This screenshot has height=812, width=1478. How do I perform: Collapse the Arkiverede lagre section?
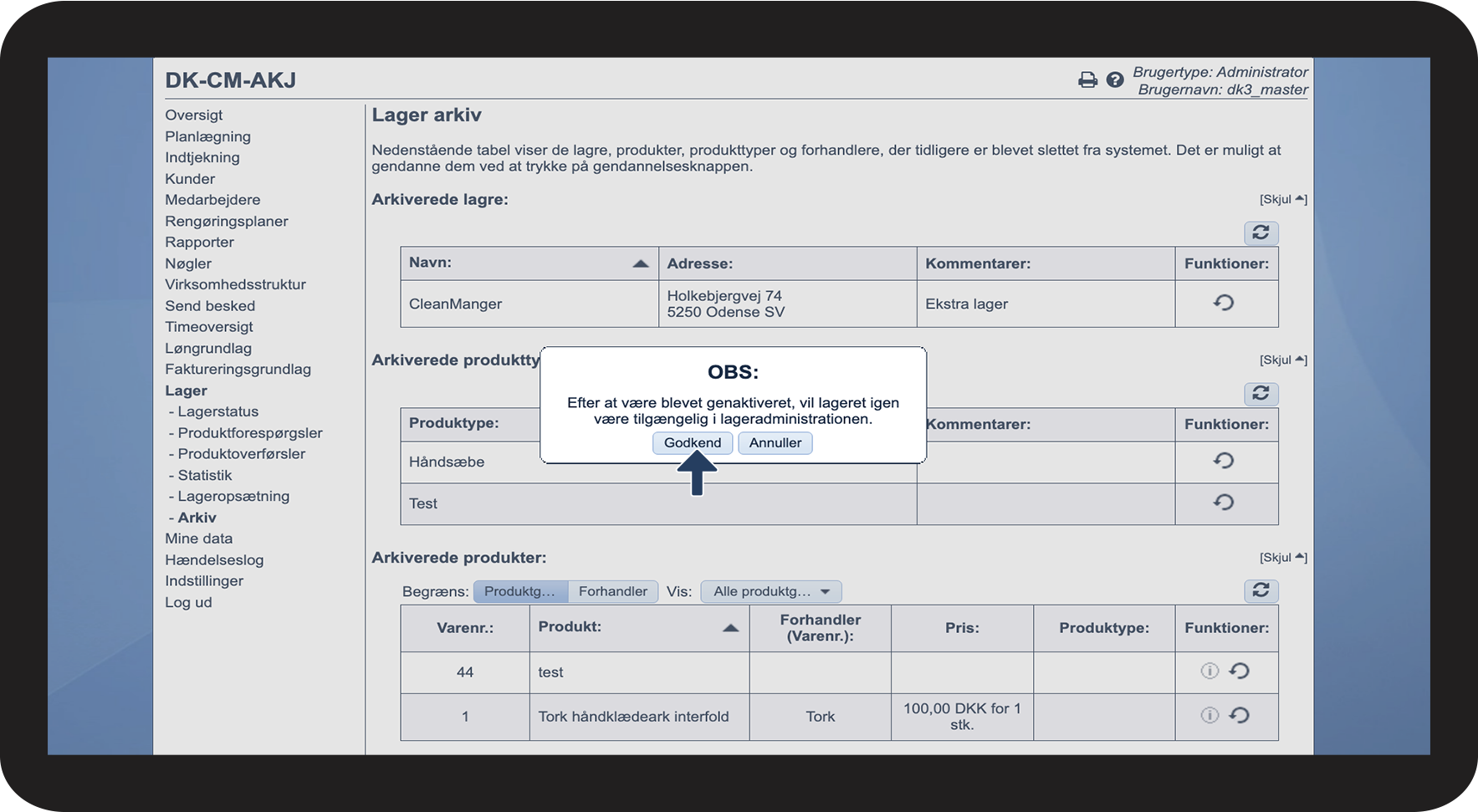point(1282,199)
